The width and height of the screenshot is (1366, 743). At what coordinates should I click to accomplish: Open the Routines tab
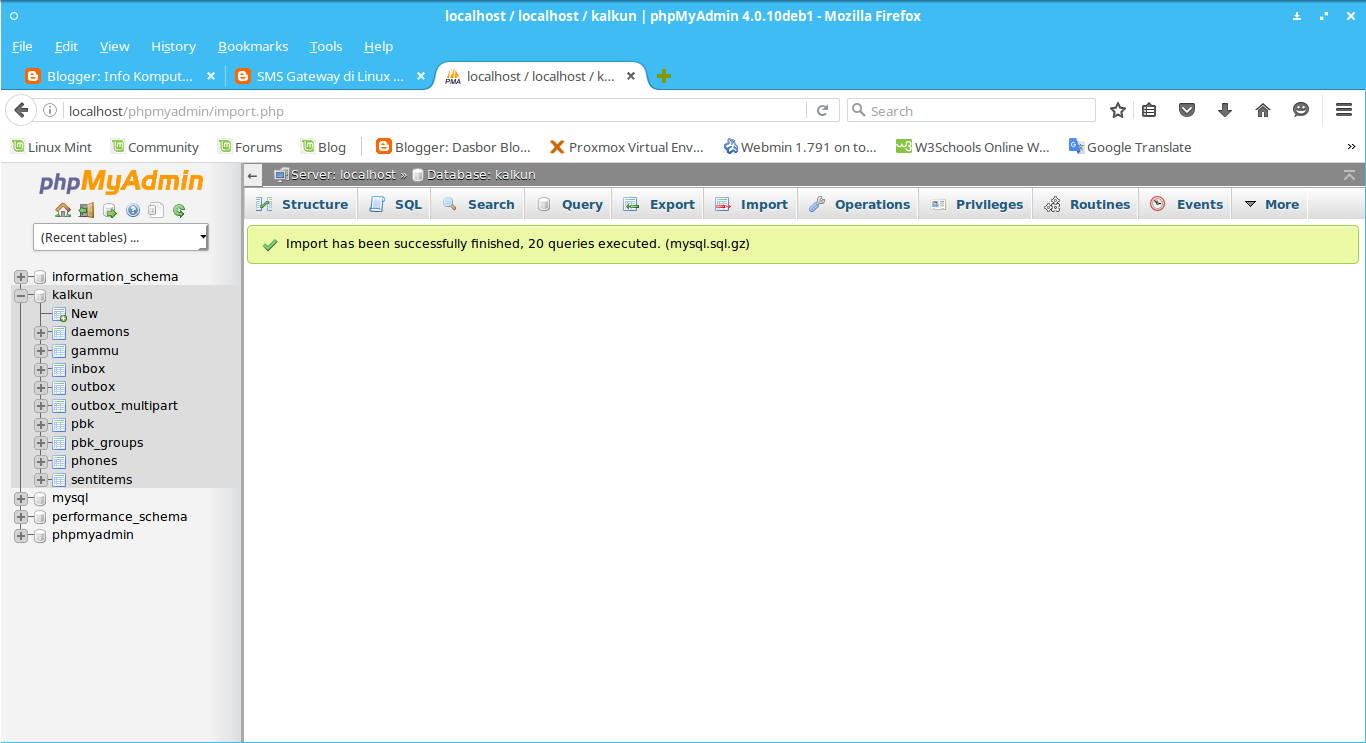(1087, 204)
